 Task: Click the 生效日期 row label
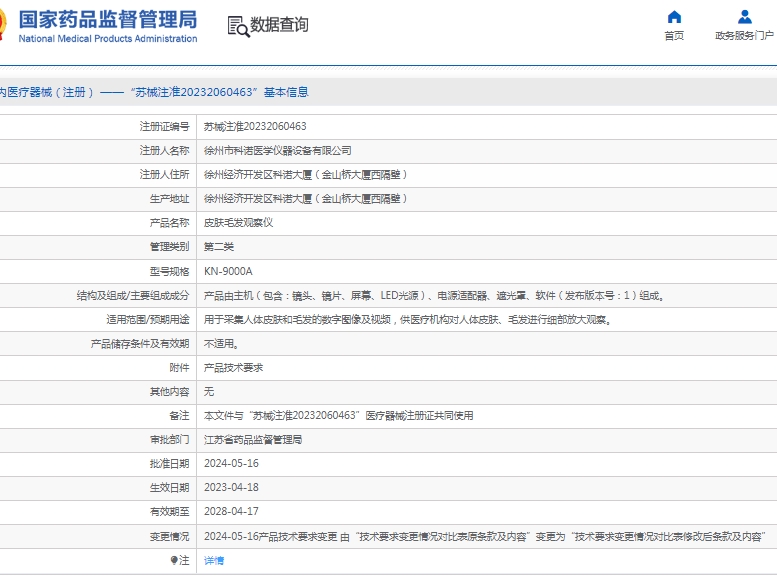click(169, 487)
